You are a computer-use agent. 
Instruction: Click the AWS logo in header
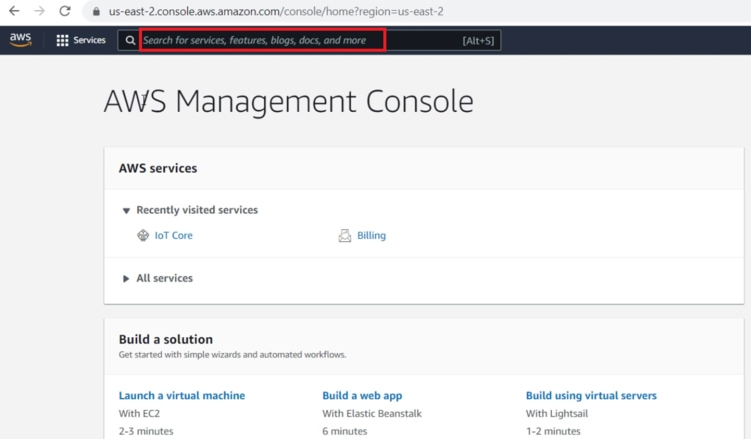pyautogui.click(x=21, y=40)
